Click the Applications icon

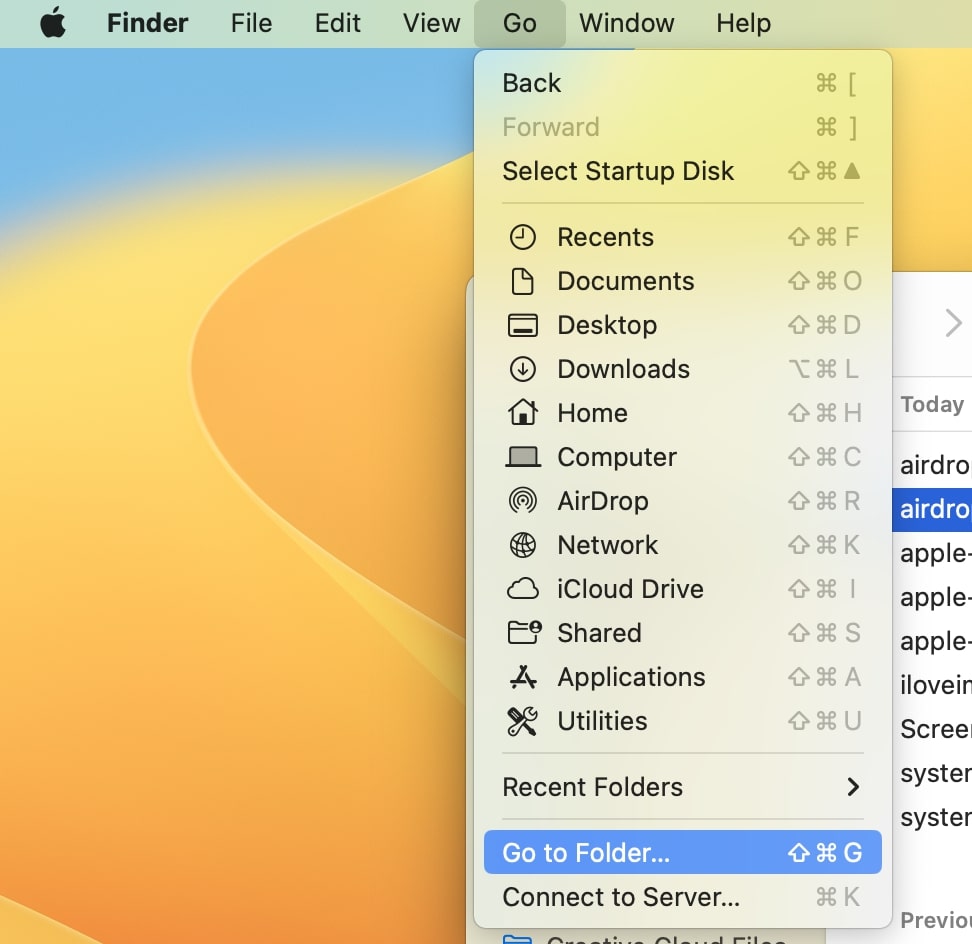click(x=523, y=677)
